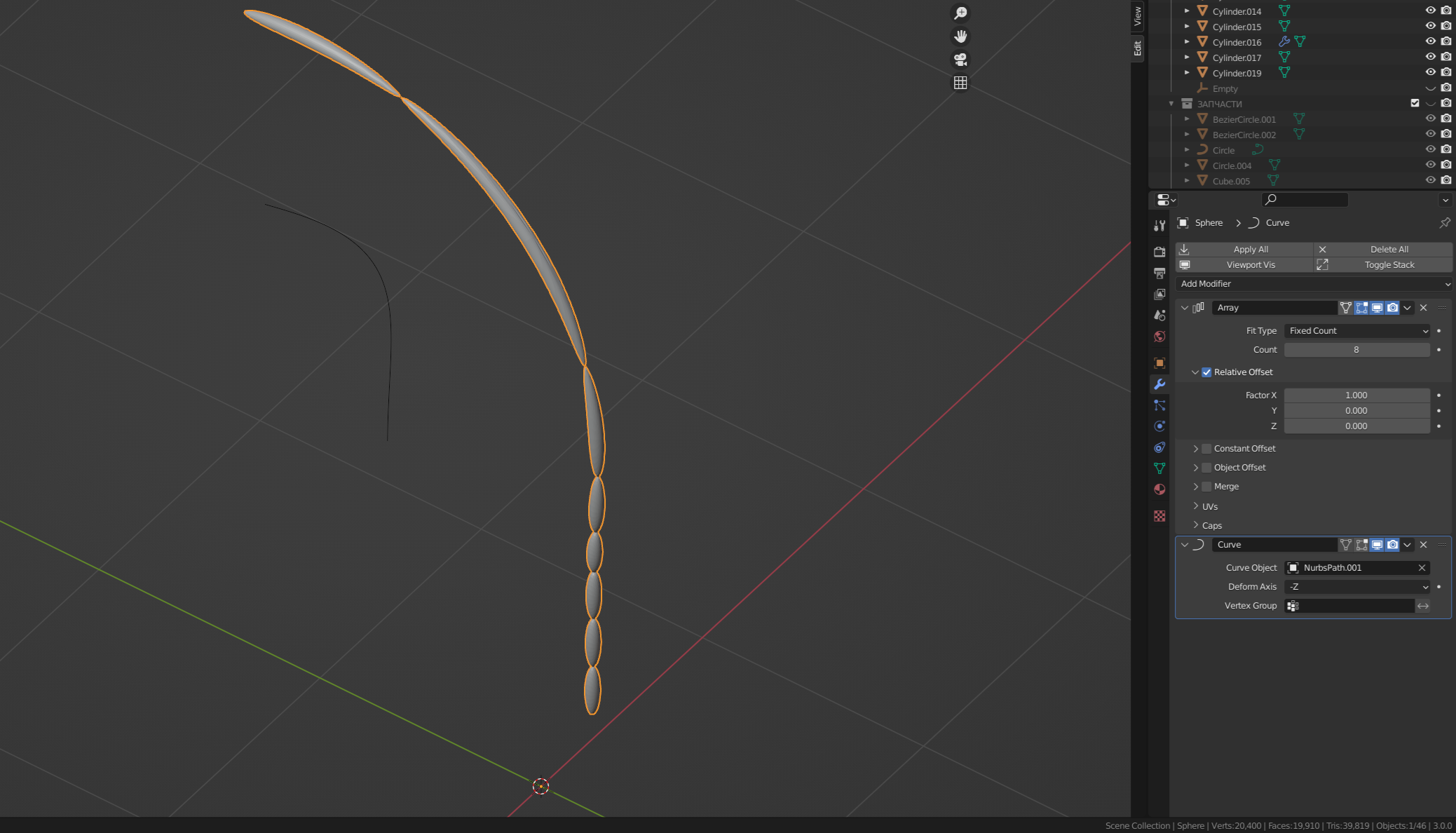Open the Object Data properties green triangle tab
The image size is (1456, 833).
[1159, 468]
